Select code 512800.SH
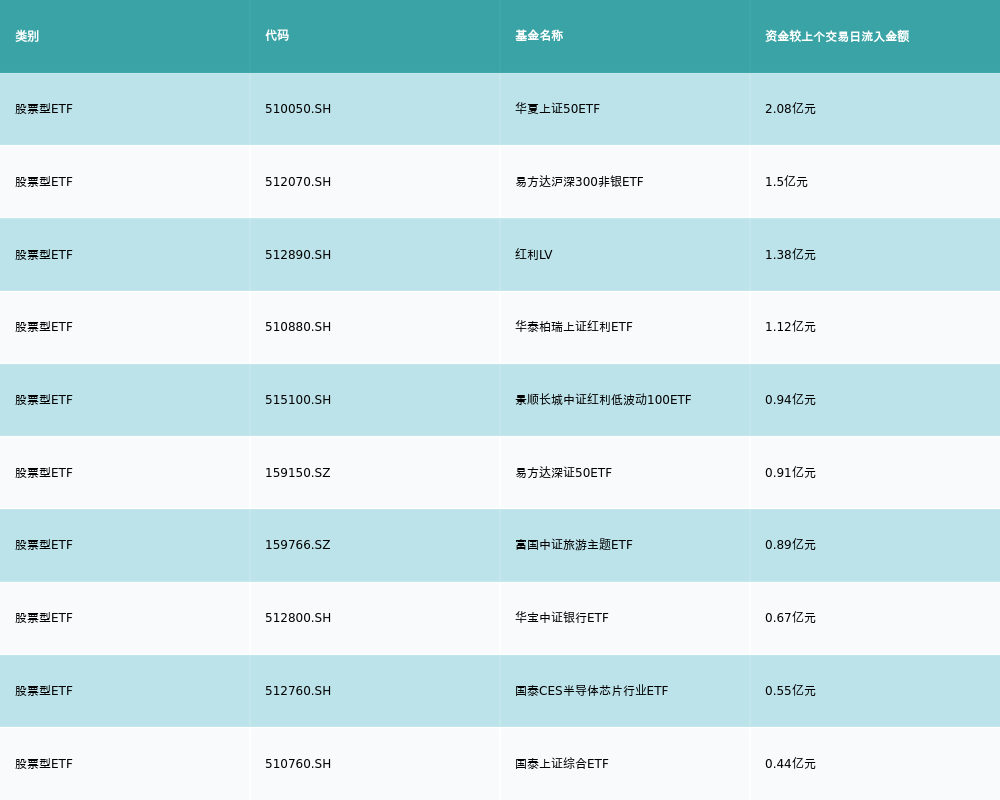 point(298,618)
